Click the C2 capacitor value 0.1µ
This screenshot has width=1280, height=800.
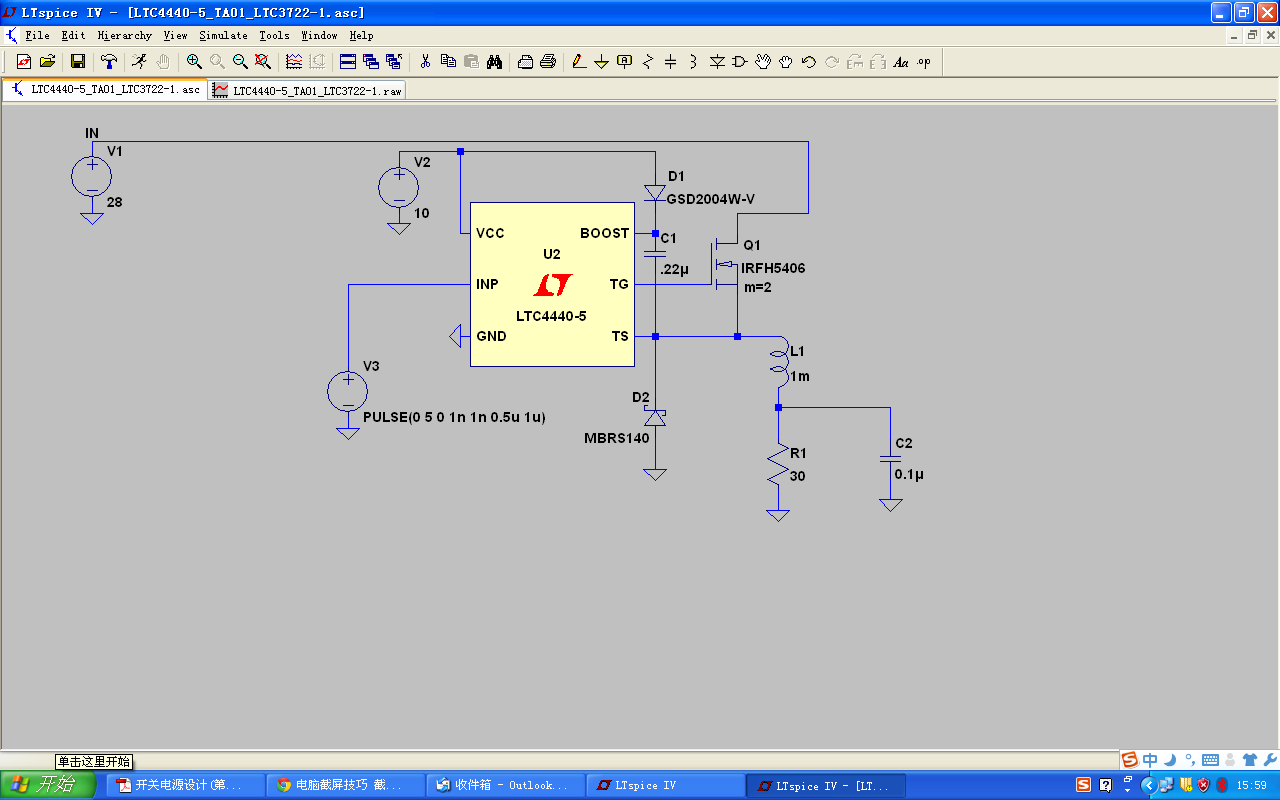click(x=909, y=475)
